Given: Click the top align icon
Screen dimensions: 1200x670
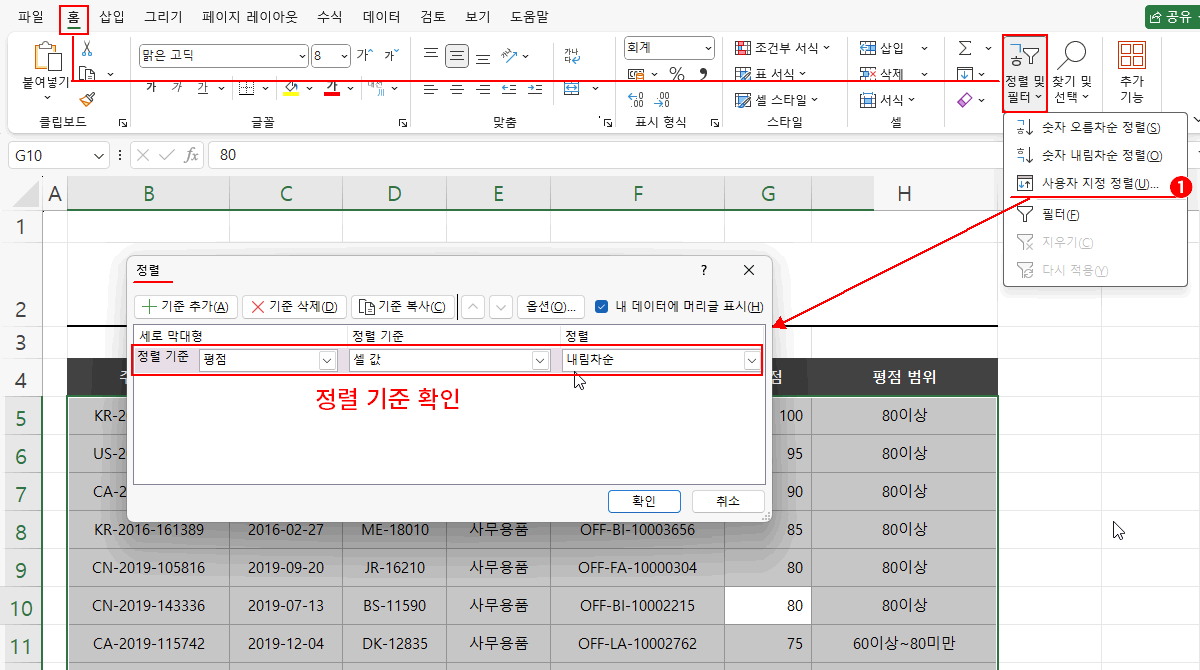Looking at the screenshot, I should point(431,55).
